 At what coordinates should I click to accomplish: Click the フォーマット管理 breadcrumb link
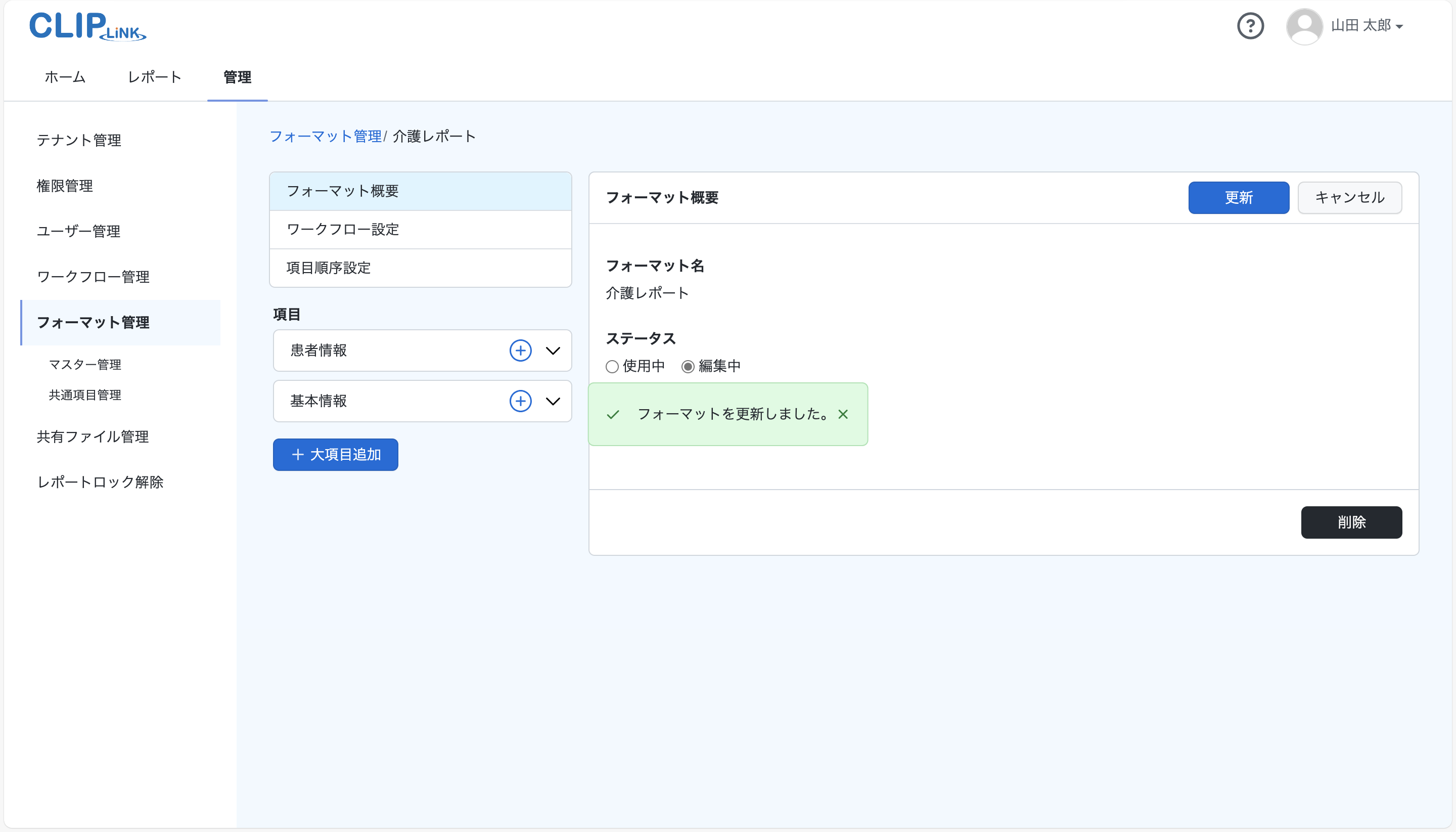pos(325,136)
